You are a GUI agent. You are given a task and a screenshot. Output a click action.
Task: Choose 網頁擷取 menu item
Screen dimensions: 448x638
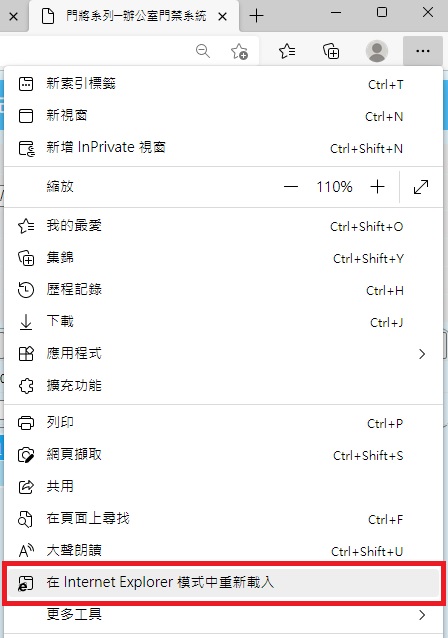[223, 455]
